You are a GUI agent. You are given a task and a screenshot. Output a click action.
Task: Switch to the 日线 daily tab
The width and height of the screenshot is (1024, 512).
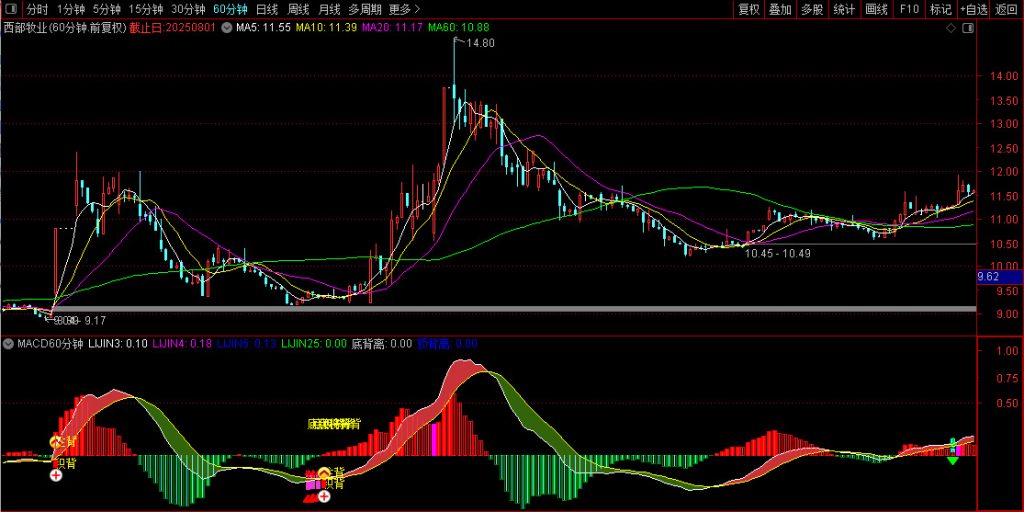266,9
